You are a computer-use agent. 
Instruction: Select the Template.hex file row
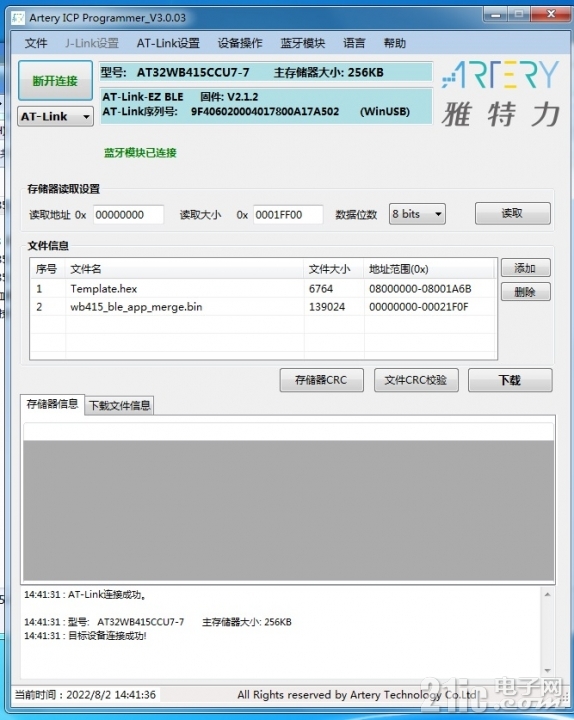coord(263,289)
